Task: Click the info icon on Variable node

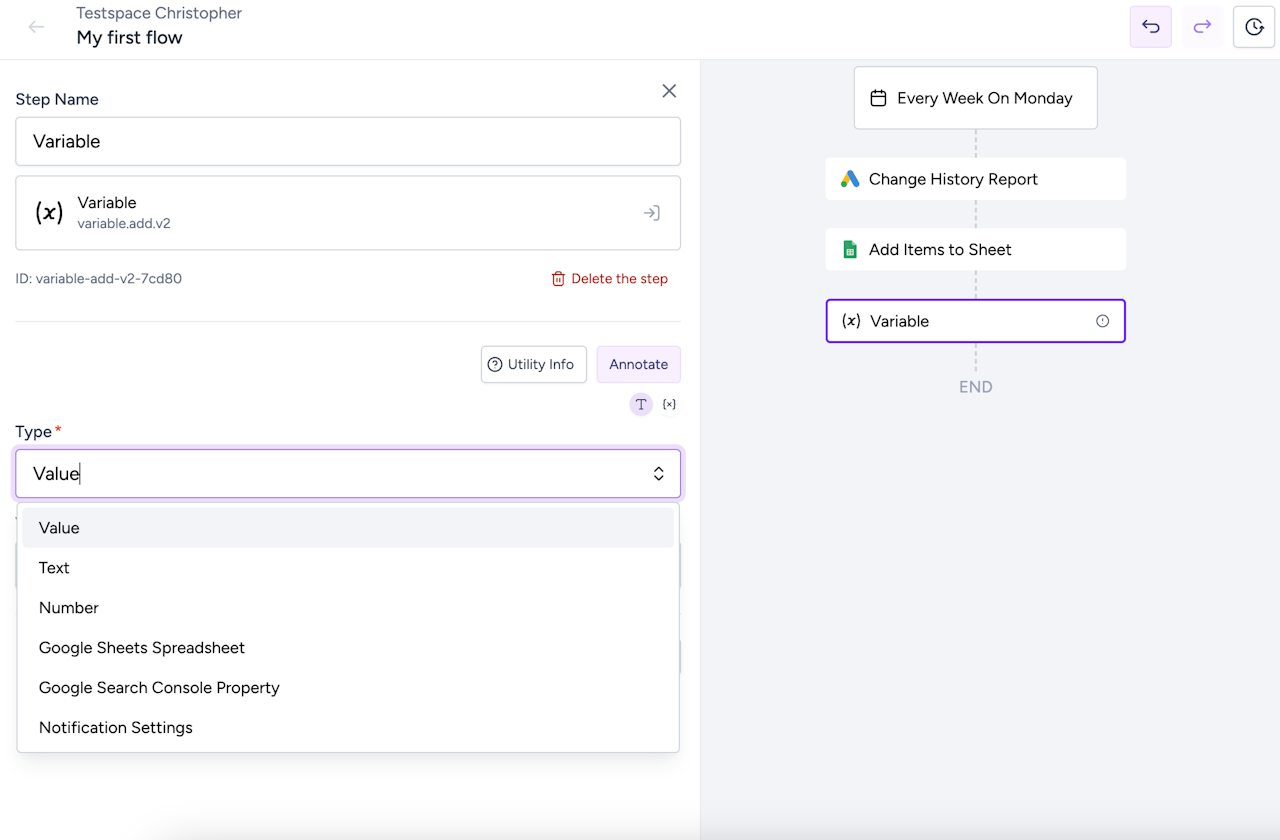Action: (1102, 321)
